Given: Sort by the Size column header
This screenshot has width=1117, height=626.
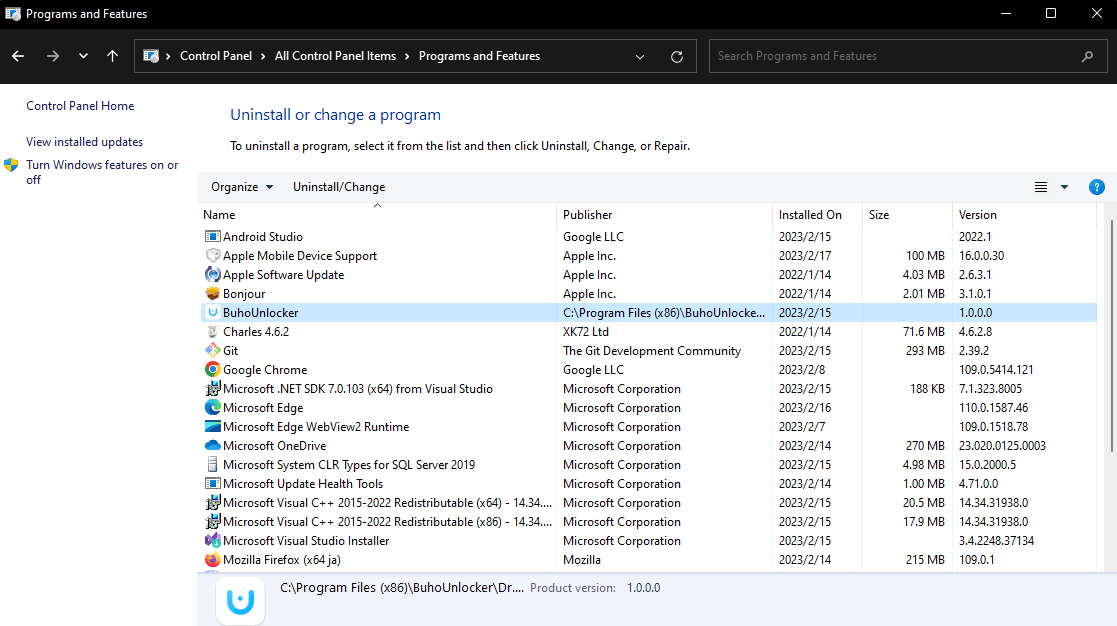Looking at the screenshot, I should coord(907,214).
